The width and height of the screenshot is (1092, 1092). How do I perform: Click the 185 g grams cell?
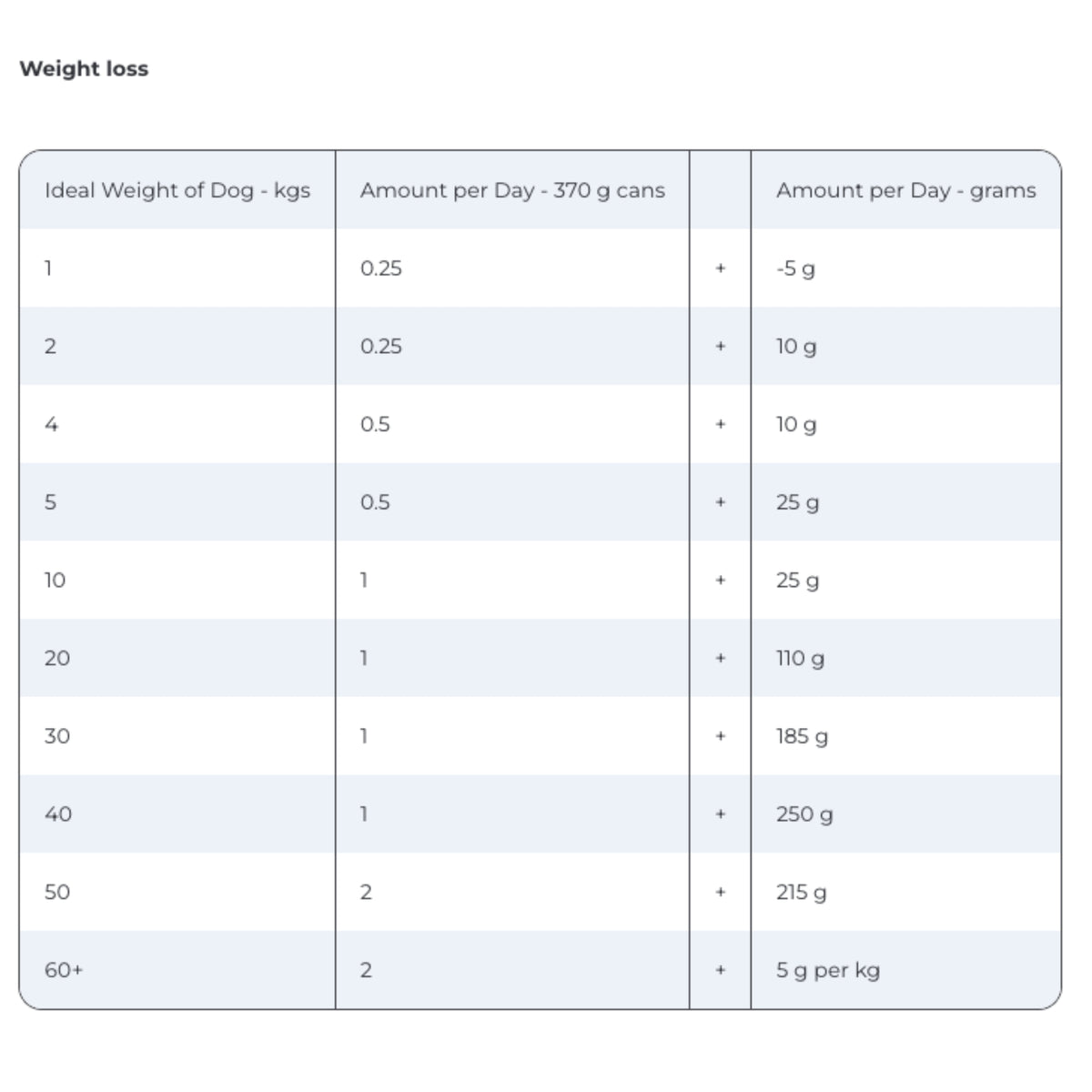[x=802, y=736]
